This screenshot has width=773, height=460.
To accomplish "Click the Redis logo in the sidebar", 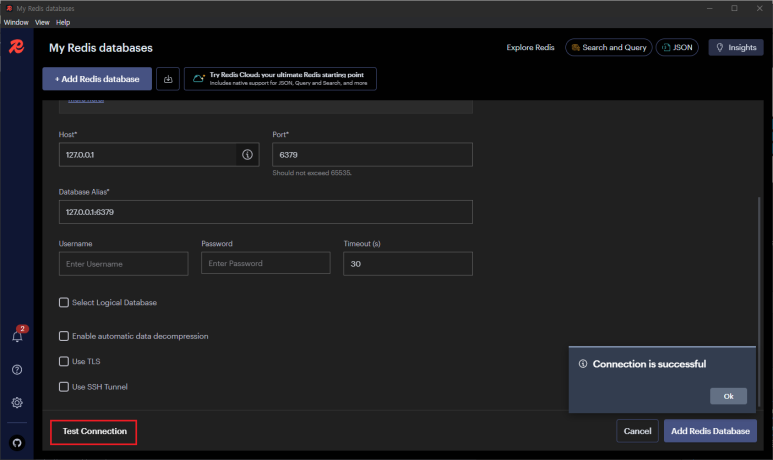I will pyautogui.click(x=16, y=47).
